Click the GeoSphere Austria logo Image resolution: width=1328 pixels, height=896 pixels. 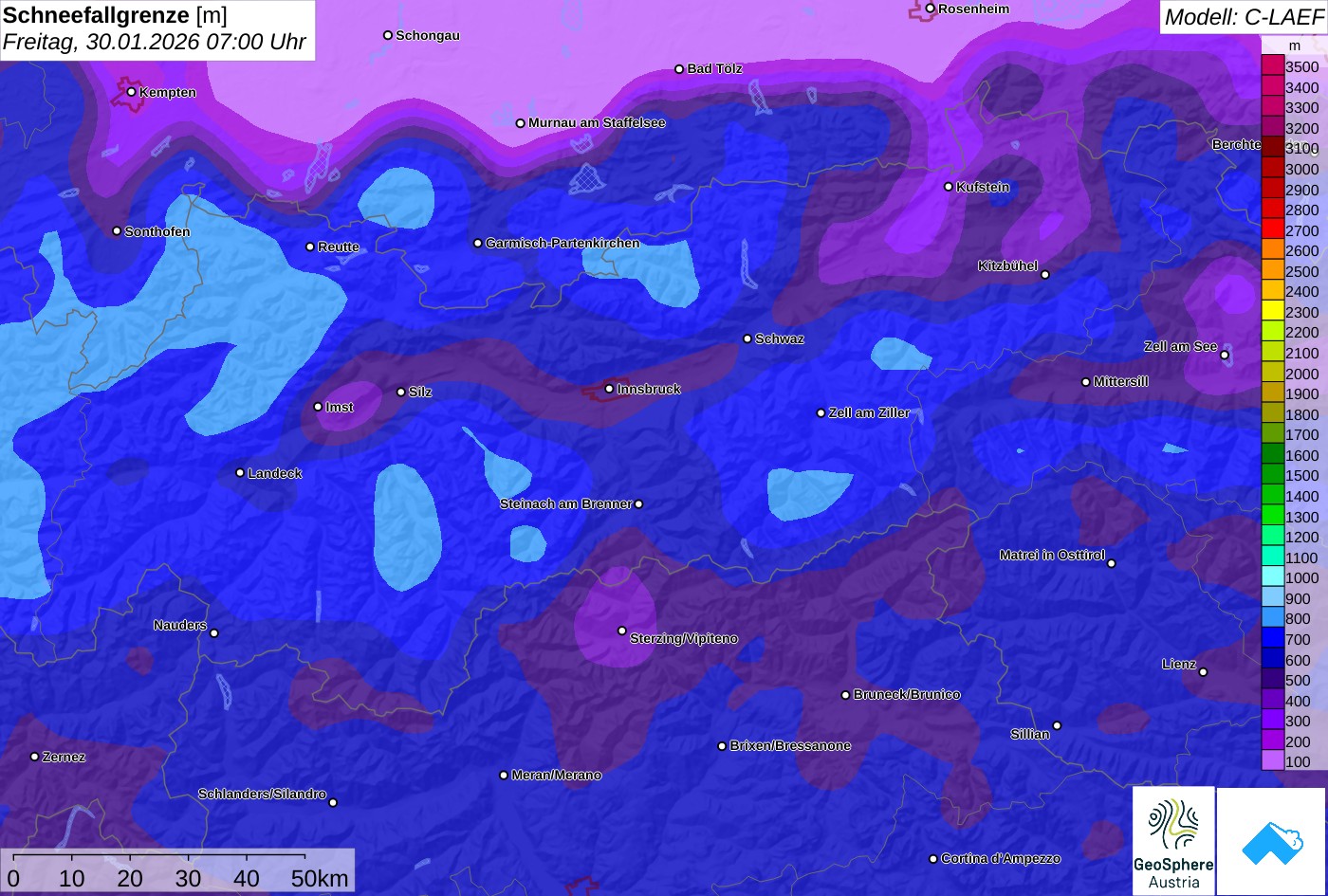point(1173,841)
